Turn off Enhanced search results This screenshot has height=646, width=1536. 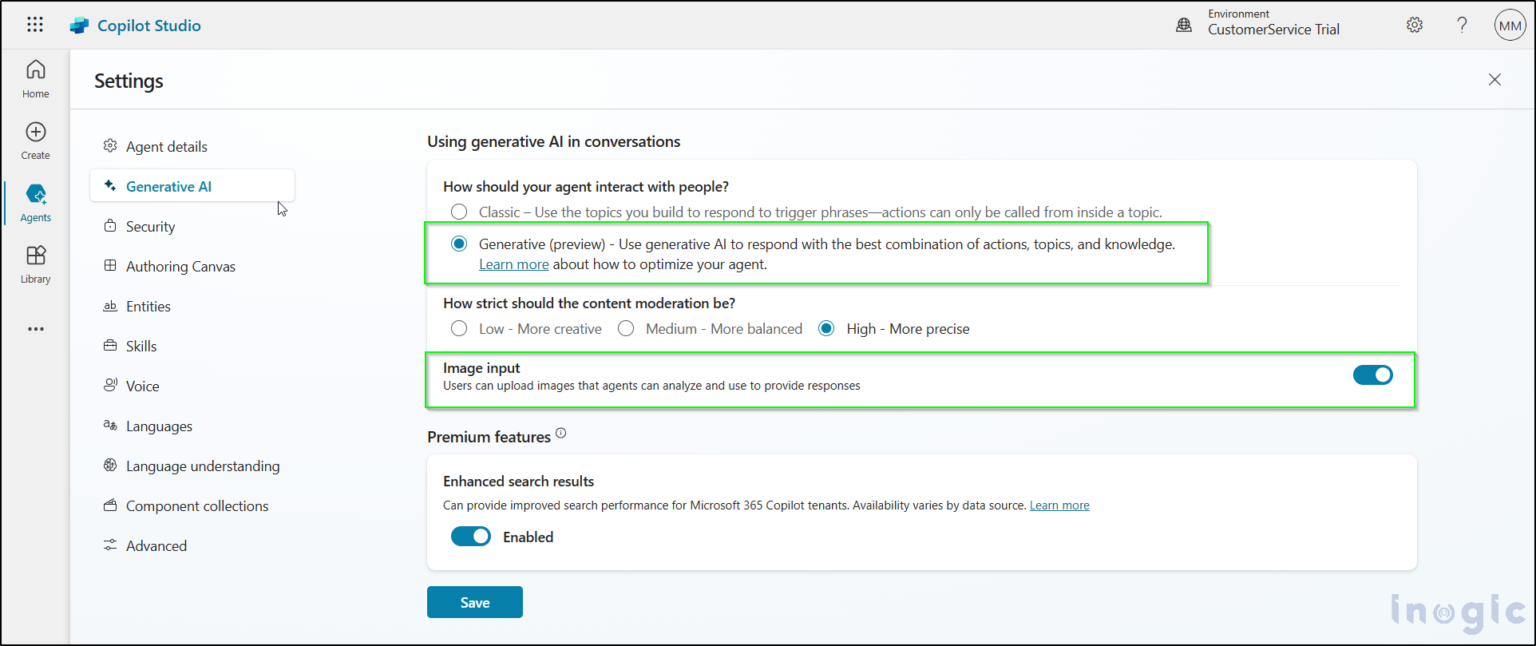click(x=470, y=536)
